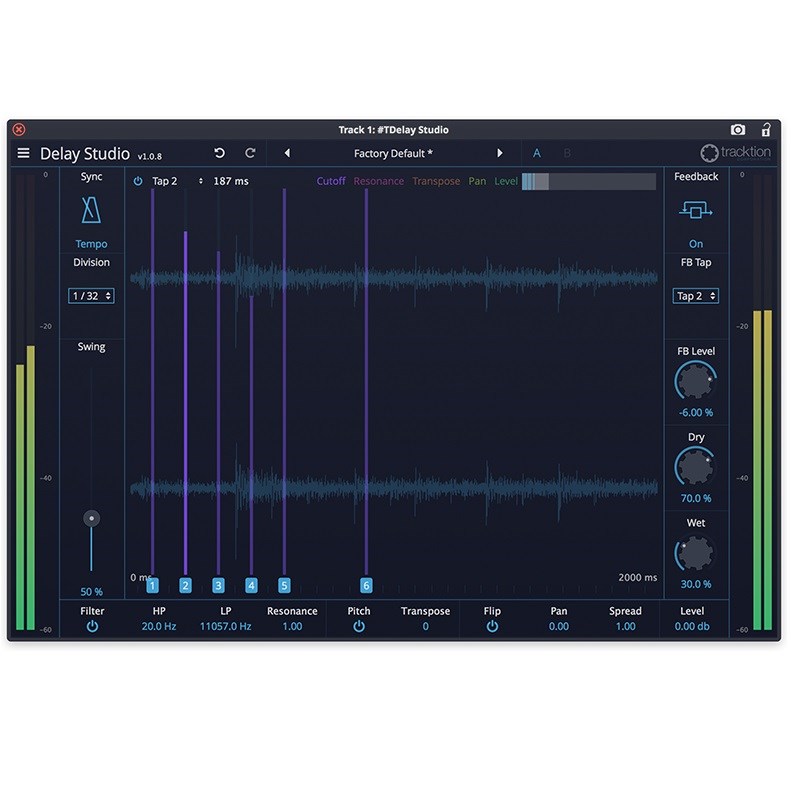Select tap marker 2
The image size is (800, 800).
[185, 585]
